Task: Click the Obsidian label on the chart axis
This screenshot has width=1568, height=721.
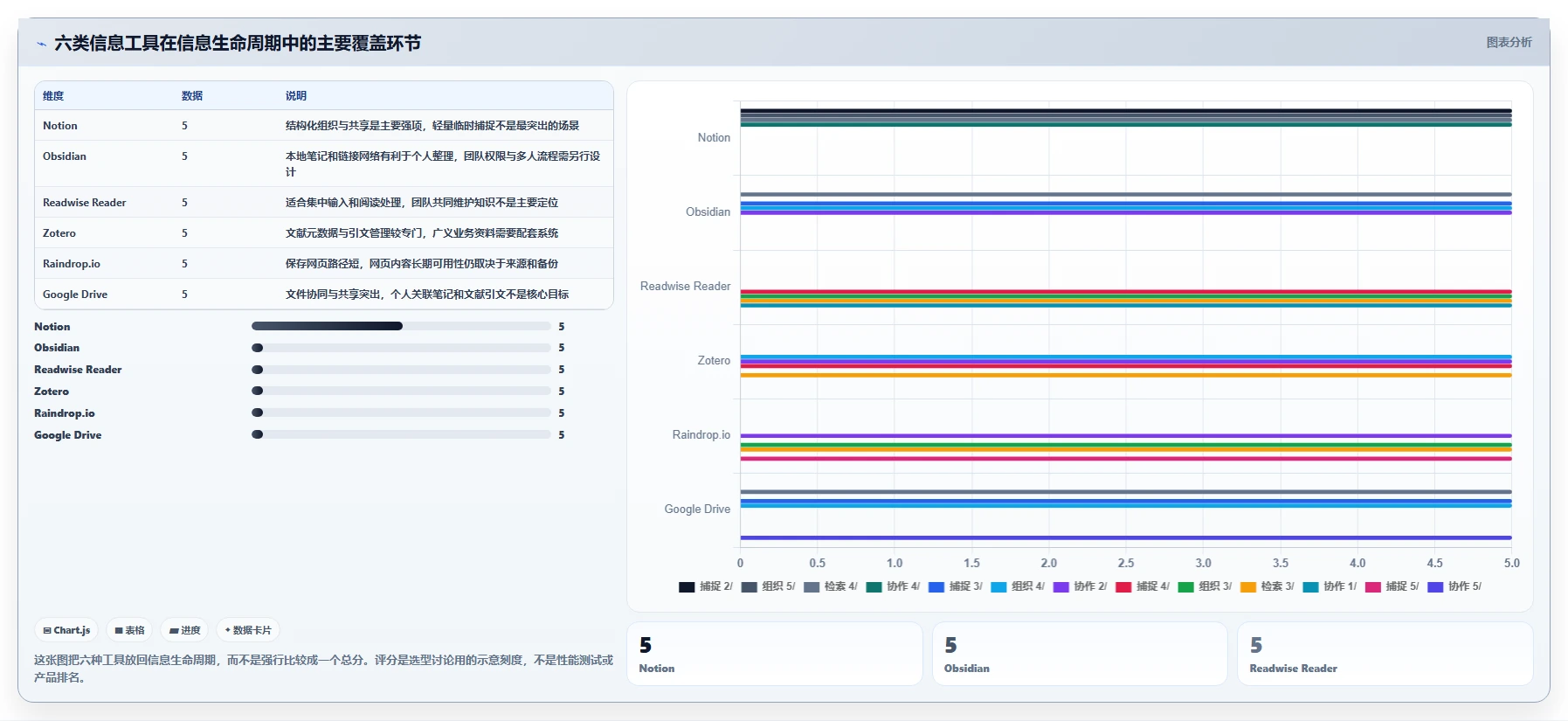Action: 708,212
